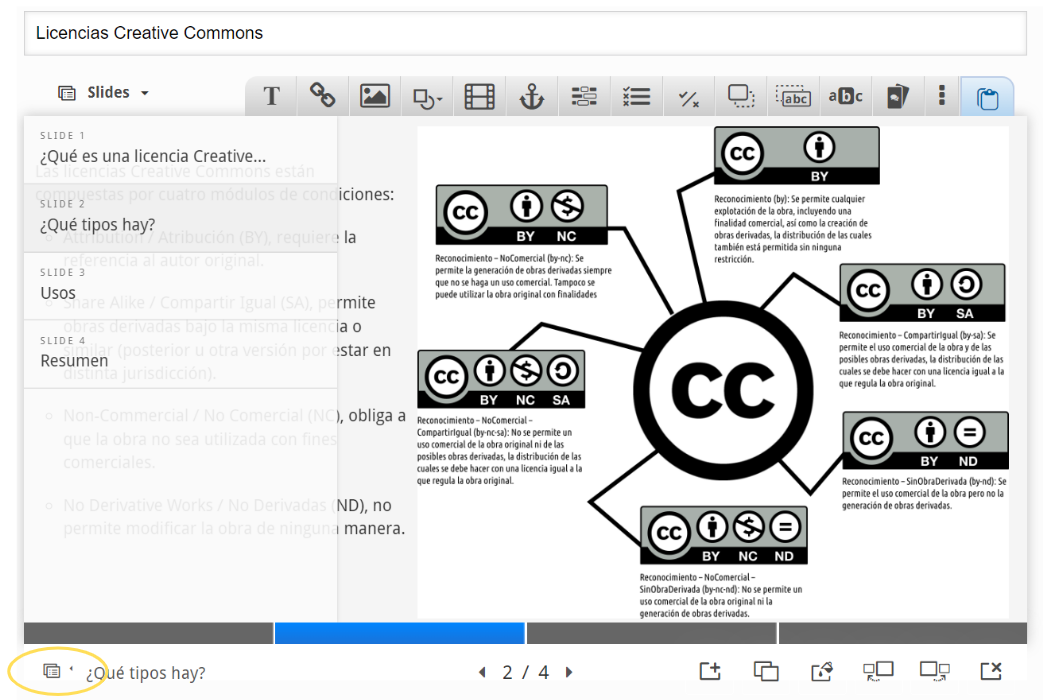Edit the slide background settings
The image size is (1056, 700).
pos(822,671)
